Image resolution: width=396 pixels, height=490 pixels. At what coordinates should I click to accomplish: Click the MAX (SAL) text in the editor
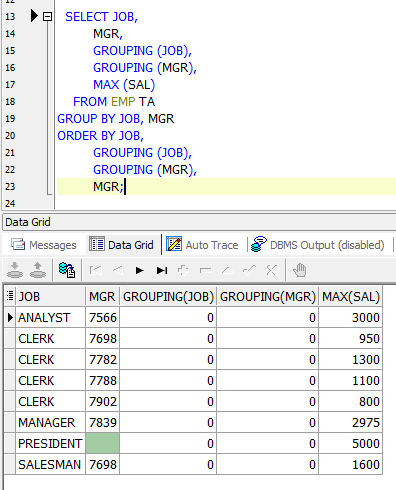[x=124, y=85]
